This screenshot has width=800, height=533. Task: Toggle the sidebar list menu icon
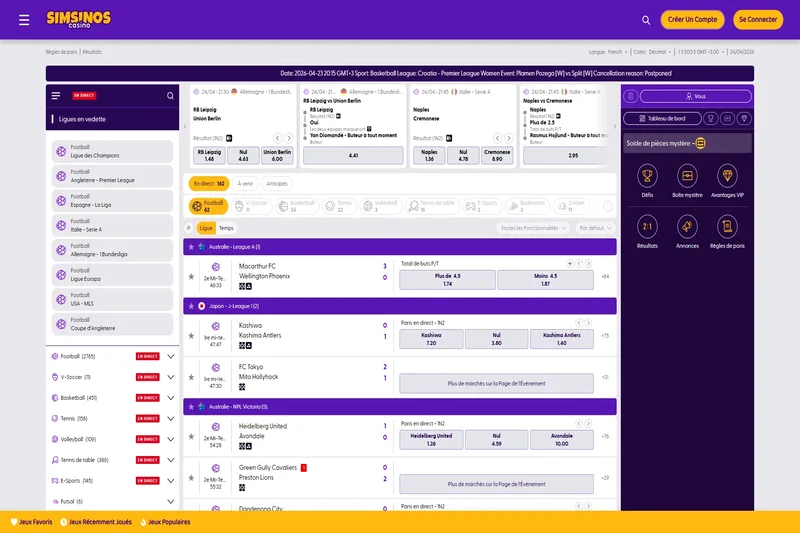[x=56, y=95]
